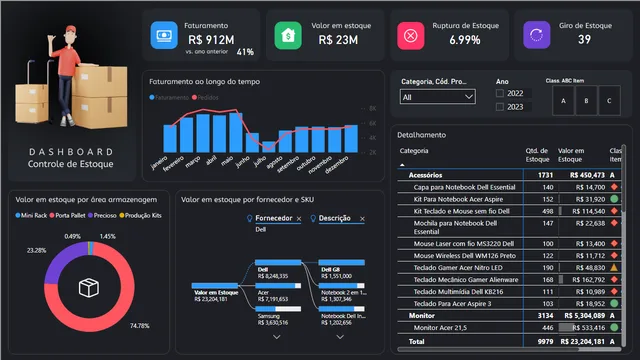Click the red Porta Pallet donut segment
This screenshot has width=640, height=360.
[124, 304]
